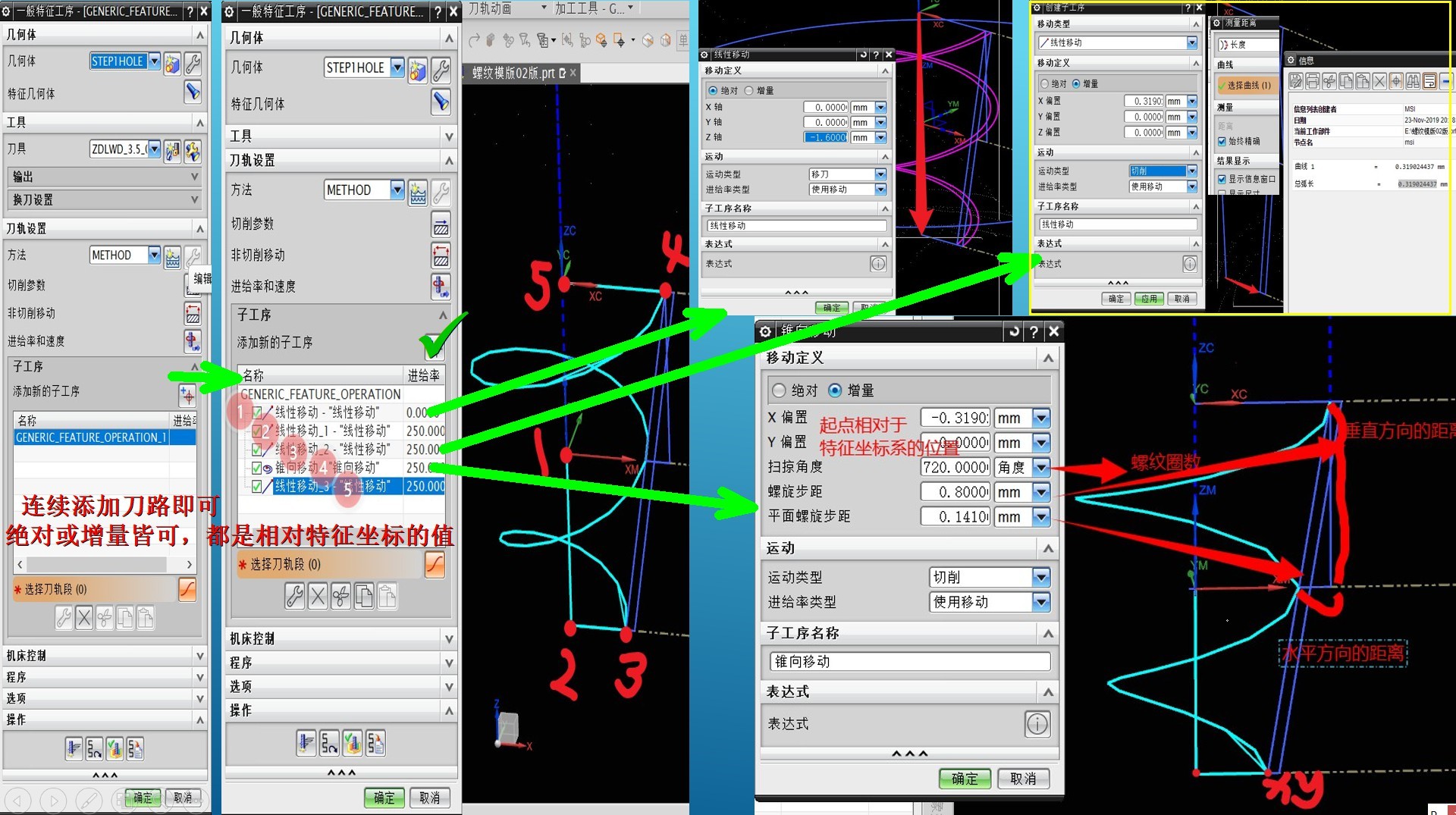The height and width of the screenshot is (815, 1456).
Task: Expand the 换刀设置 section
Action: 105,200
